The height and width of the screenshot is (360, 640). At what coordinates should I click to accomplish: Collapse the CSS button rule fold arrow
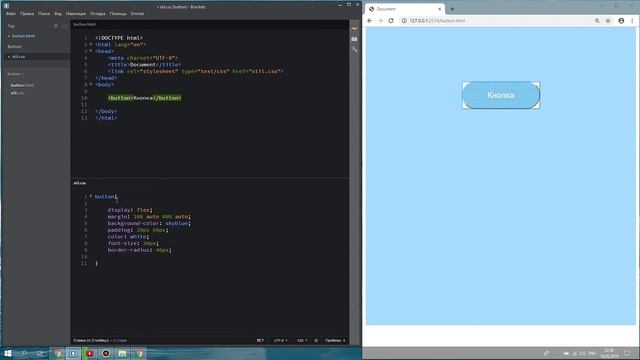click(x=91, y=196)
